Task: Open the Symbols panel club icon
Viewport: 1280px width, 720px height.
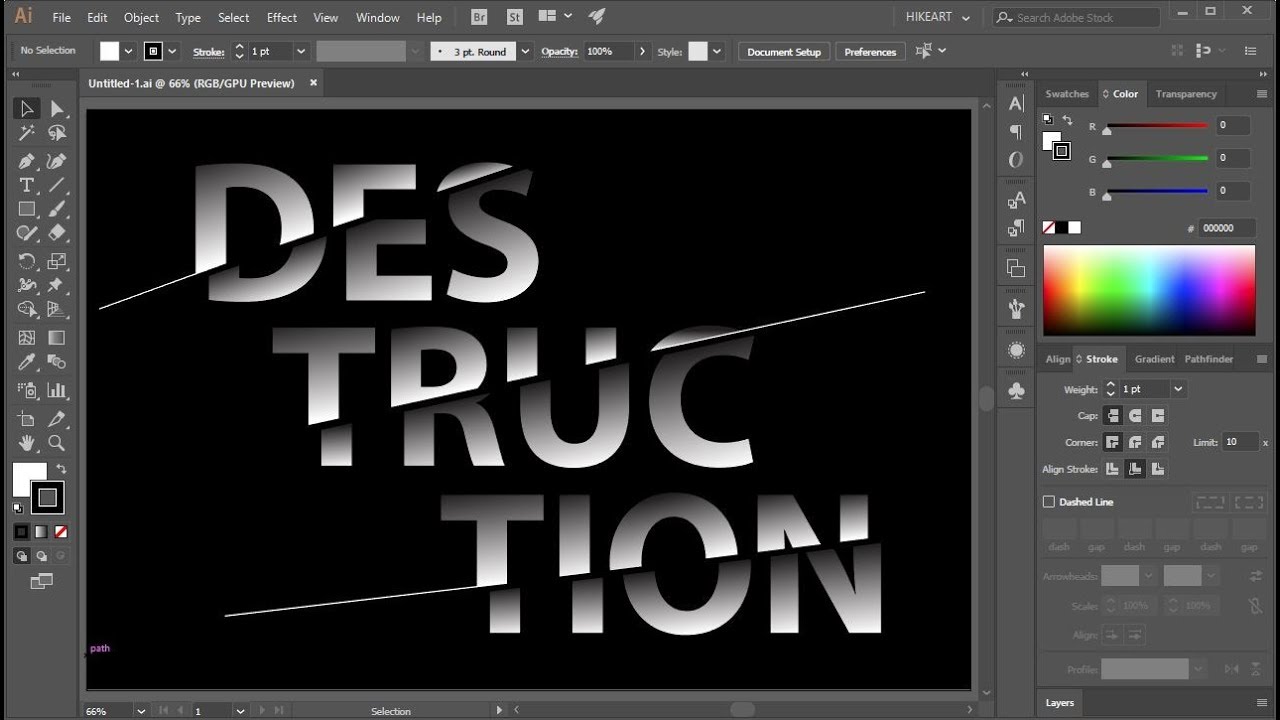Action: pos(1016,391)
